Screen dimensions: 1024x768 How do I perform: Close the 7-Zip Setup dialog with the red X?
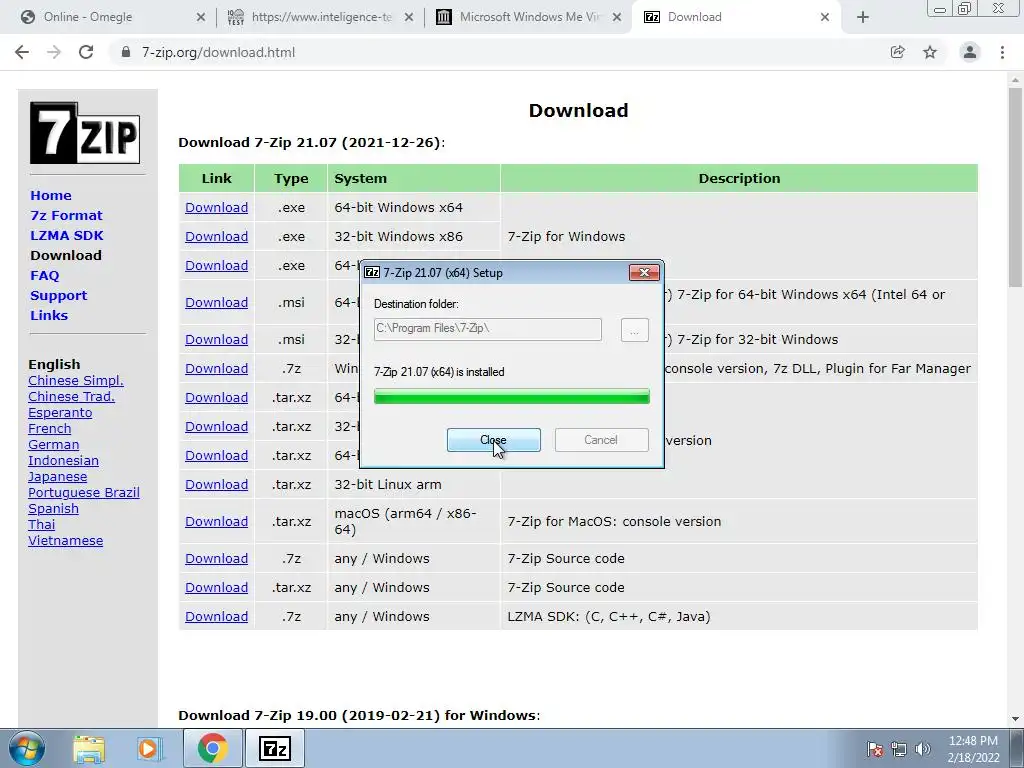pos(644,272)
